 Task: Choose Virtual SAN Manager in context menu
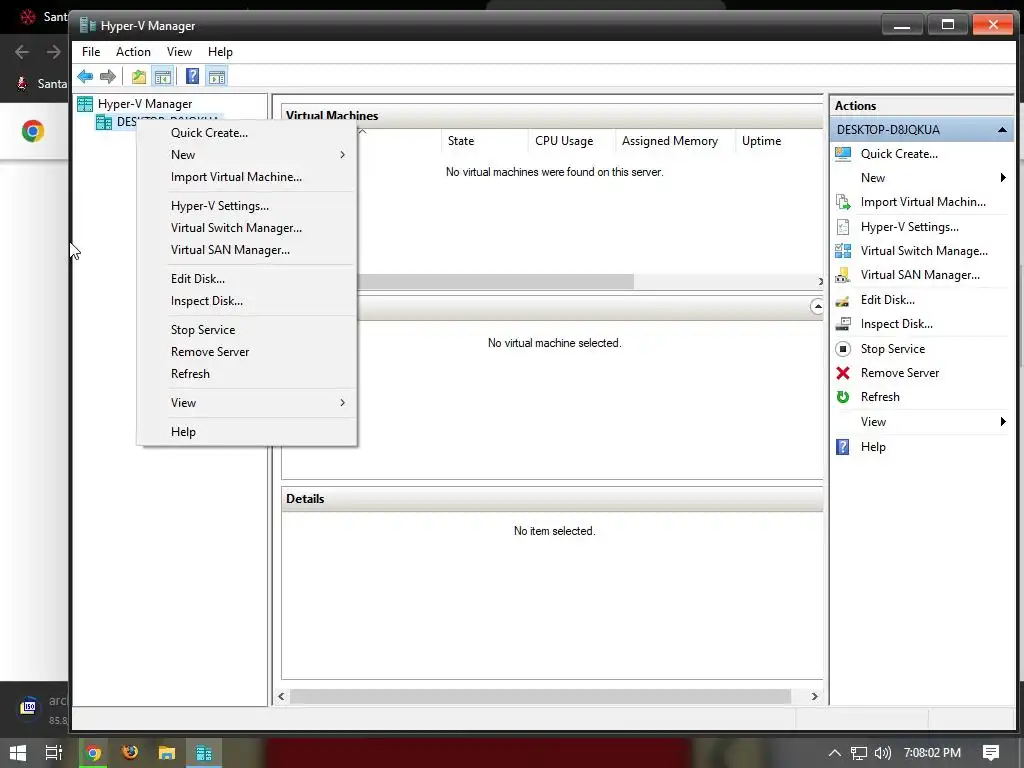[248, 250]
